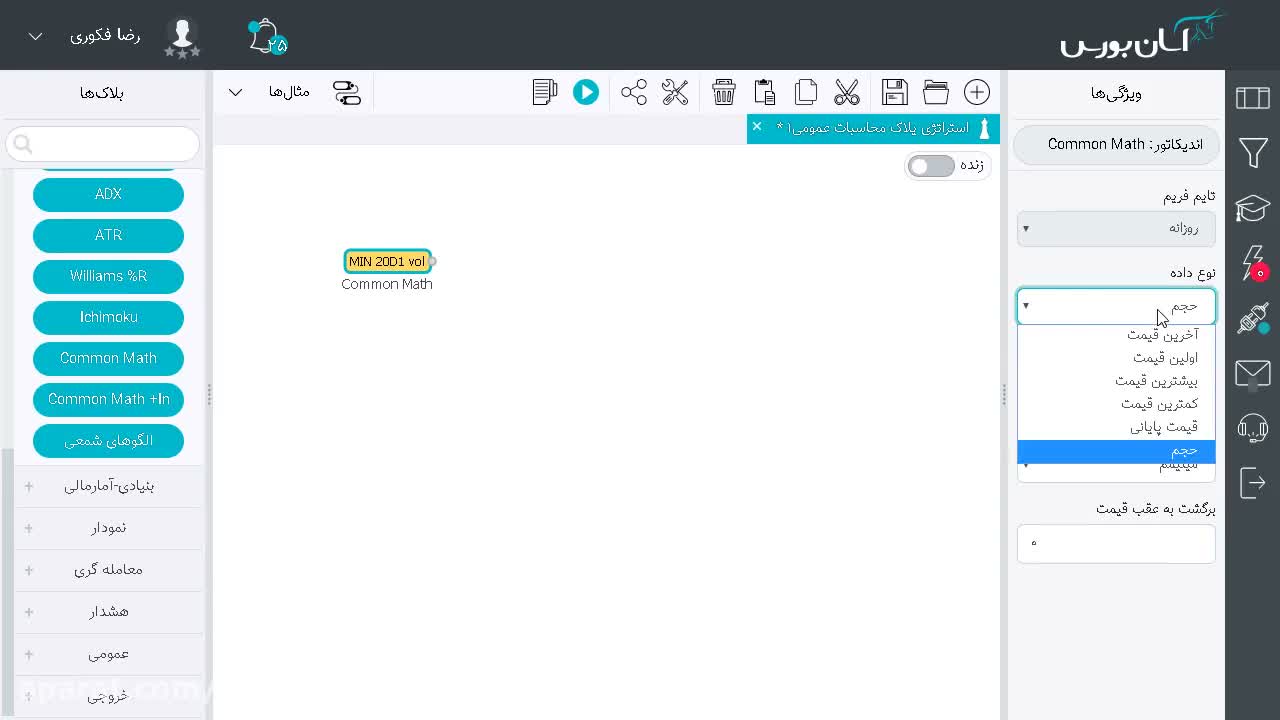Select قیمت پایانی from the data type list

pyautogui.click(x=1116, y=427)
